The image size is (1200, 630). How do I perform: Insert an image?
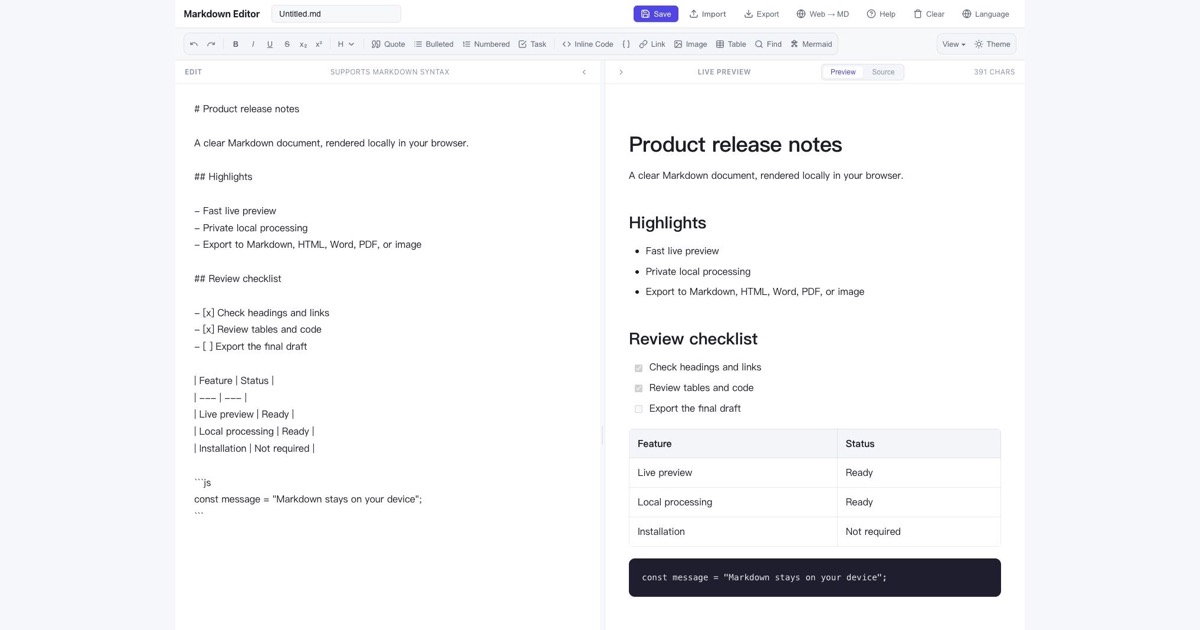690,44
